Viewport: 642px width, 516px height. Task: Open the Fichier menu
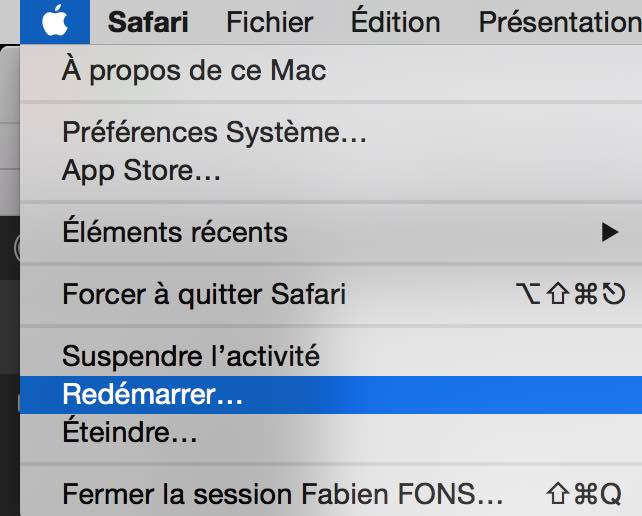[269, 21]
